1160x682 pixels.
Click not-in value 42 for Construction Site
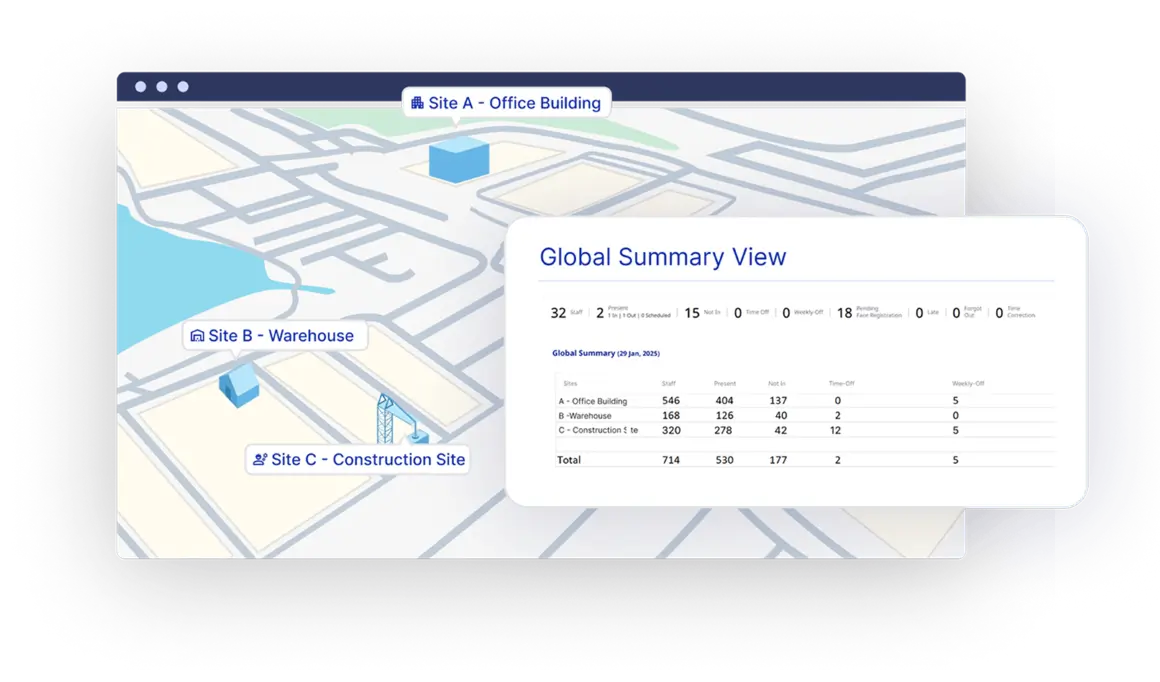point(780,431)
